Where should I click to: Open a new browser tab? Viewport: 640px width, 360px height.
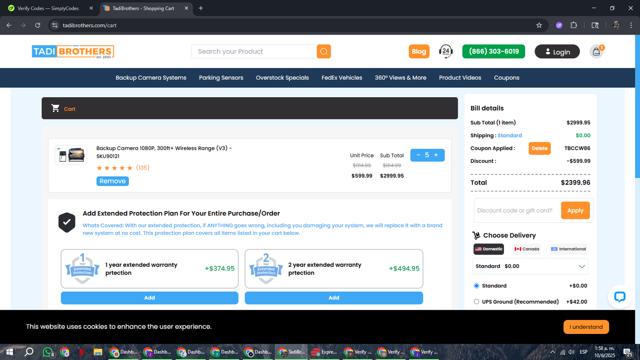(200, 8)
